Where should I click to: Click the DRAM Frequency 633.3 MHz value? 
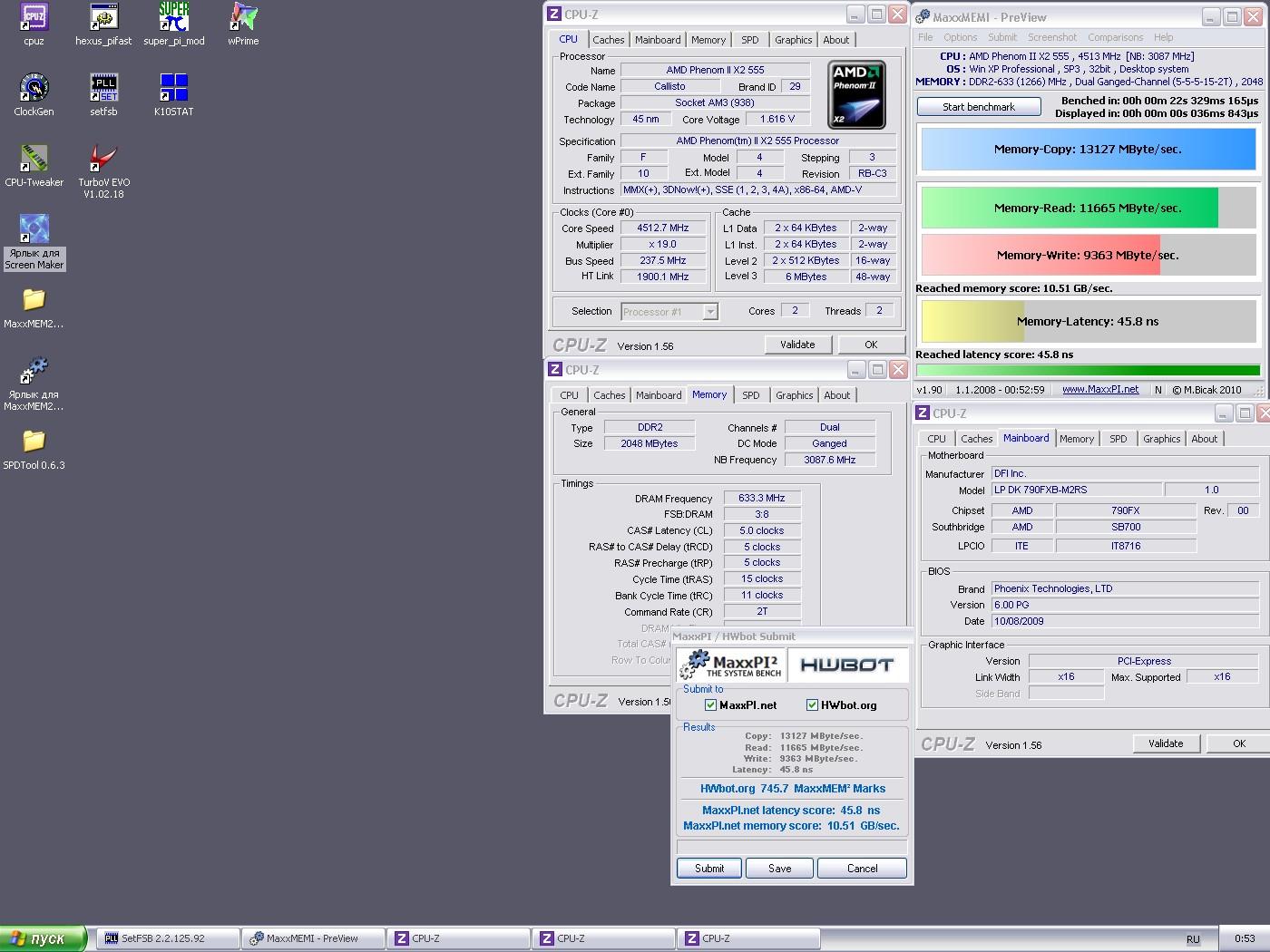pyautogui.click(x=762, y=499)
